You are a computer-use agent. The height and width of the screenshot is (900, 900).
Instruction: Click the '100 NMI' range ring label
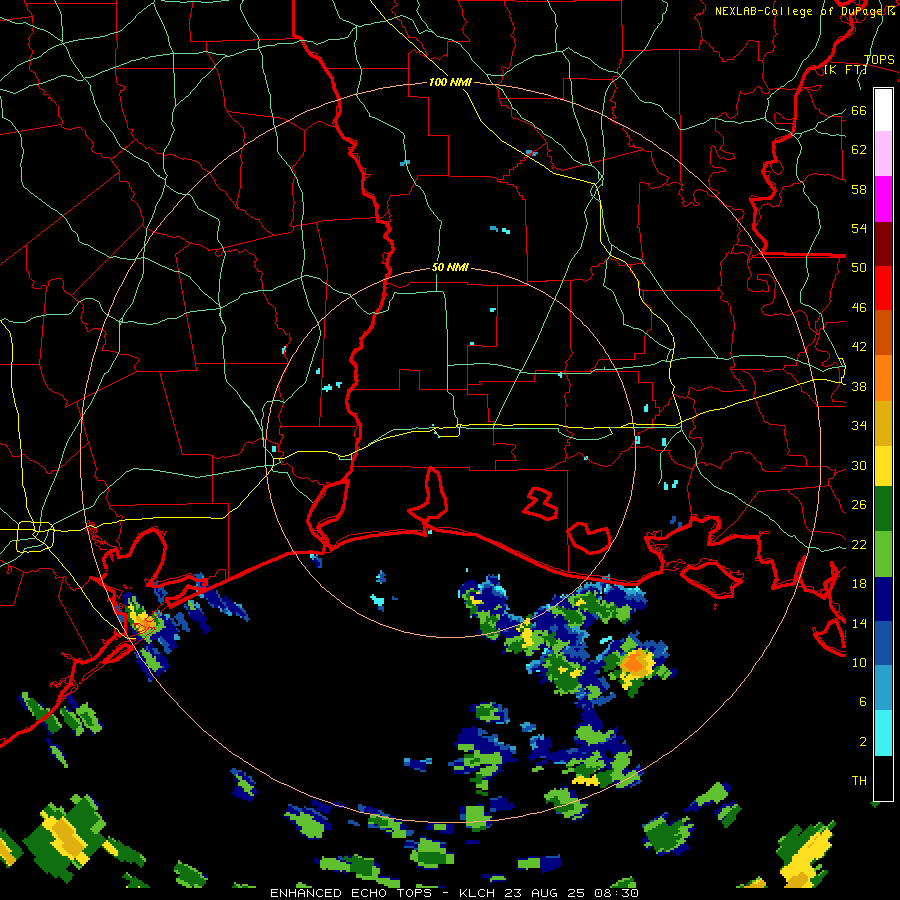tap(450, 83)
